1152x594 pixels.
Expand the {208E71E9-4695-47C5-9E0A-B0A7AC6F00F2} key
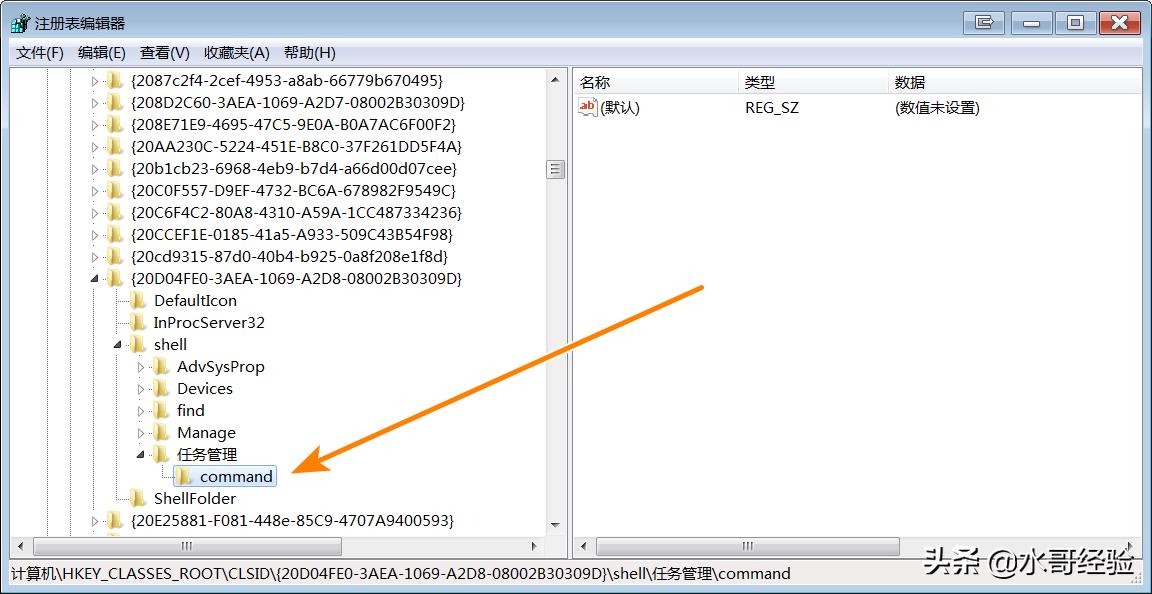click(94, 125)
